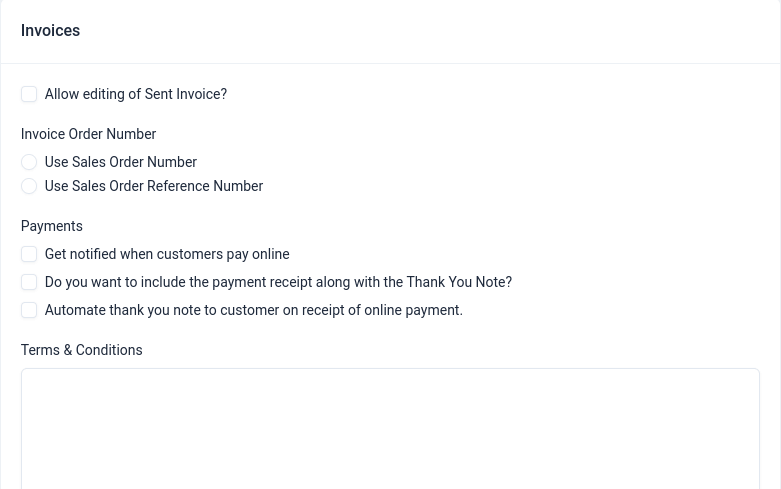This screenshot has height=489, width=781.
Task: Click the words 'Thank You Note?' in the receipt option
Action: coord(459,282)
